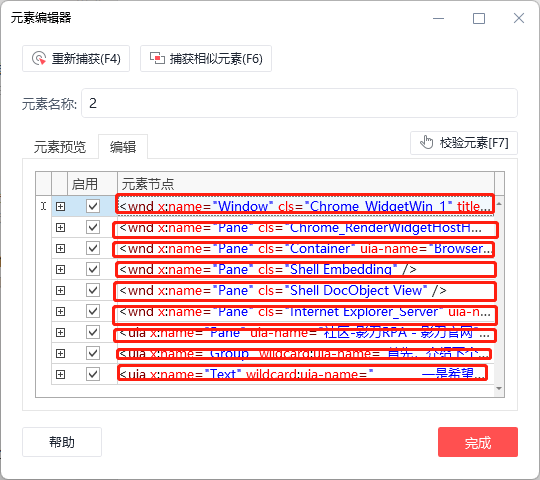The height and width of the screenshot is (480, 540).
Task: Click the recapture (F4) target icon
Action: point(39,59)
